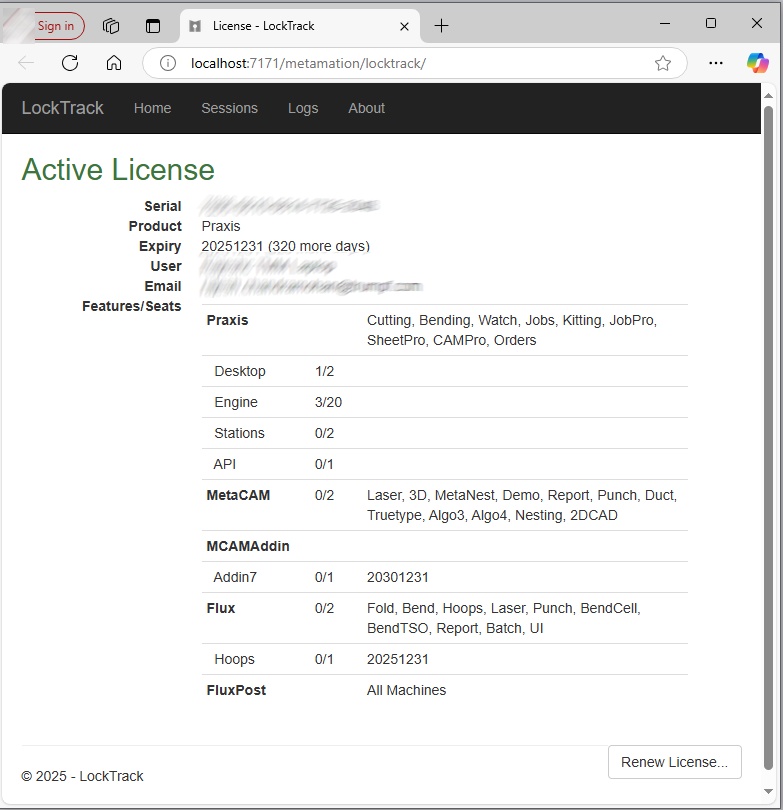Reload the page with refresh icon
783x810 pixels.
coord(70,63)
